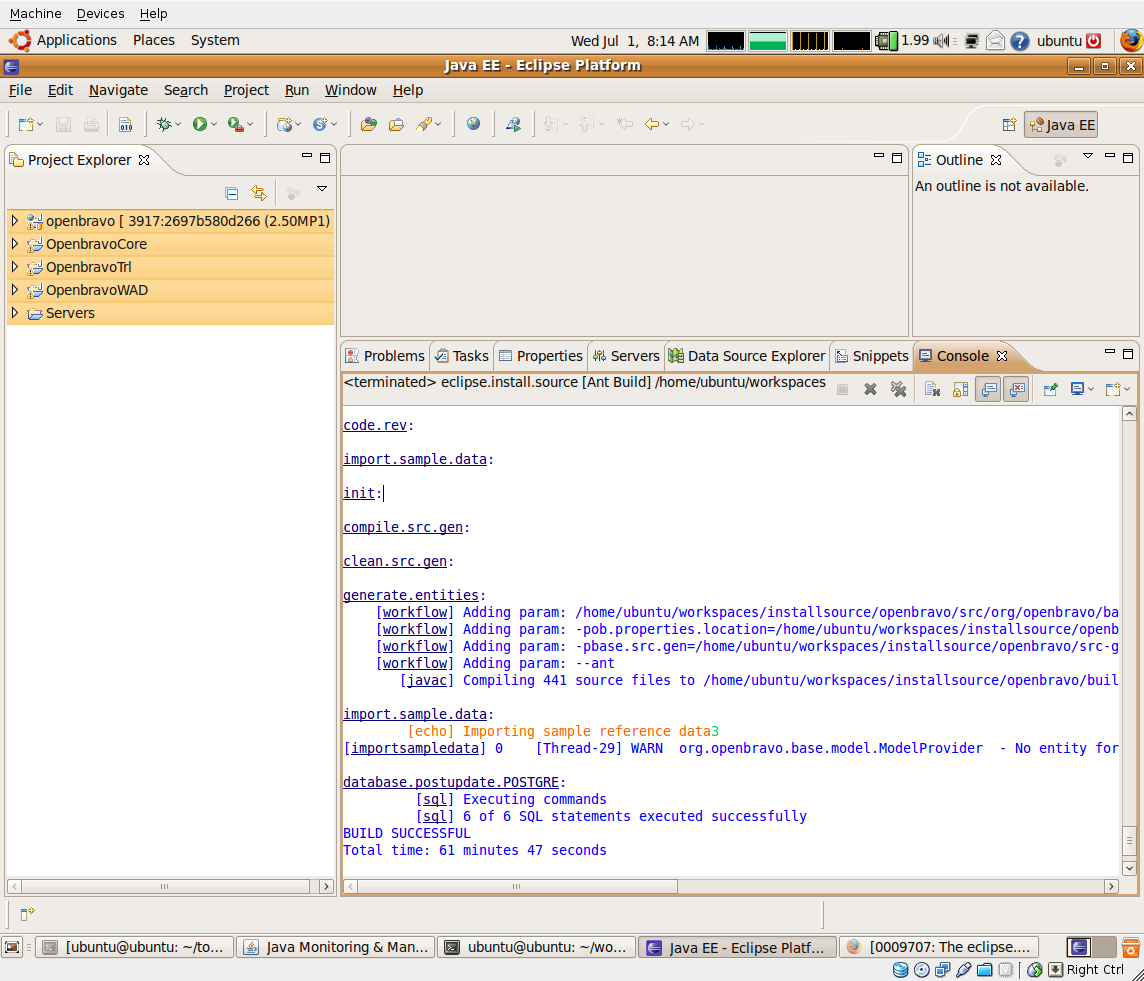This screenshot has height=981, width=1144.
Task: Remove all terminated launches in console
Action: tap(898, 389)
